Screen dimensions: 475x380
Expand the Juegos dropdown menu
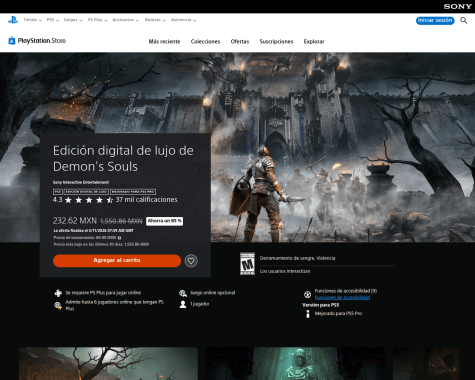(x=73, y=20)
